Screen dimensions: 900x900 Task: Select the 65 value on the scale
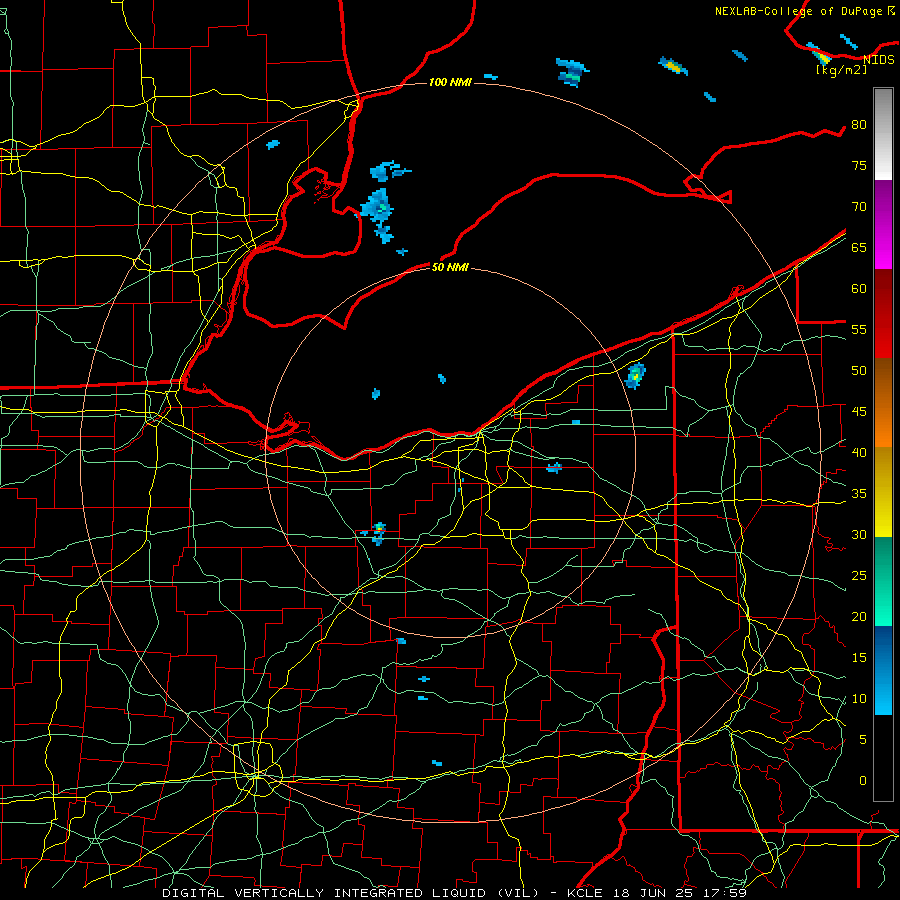pos(859,248)
